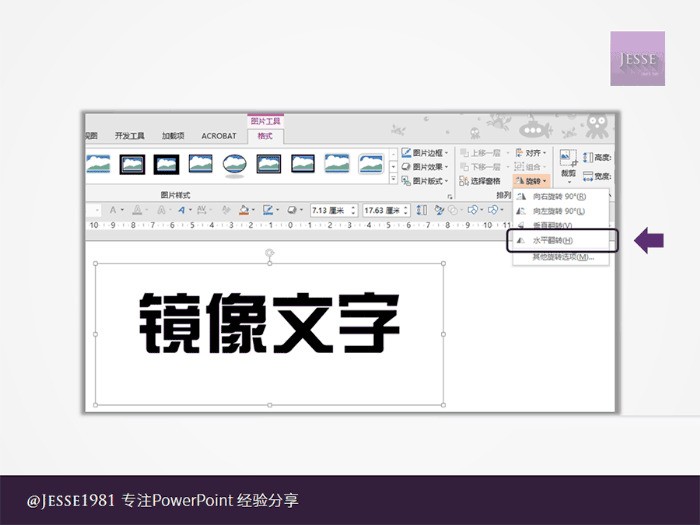Image resolution: width=700 pixels, height=525 pixels.
Task: Click the 17.63 厘米 width stepper arrows
Action: coord(406,210)
